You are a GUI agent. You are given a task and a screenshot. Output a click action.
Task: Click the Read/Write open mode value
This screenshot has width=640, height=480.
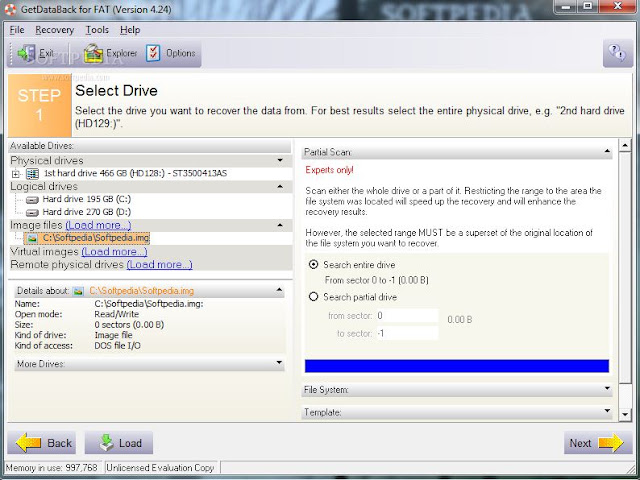point(117,314)
